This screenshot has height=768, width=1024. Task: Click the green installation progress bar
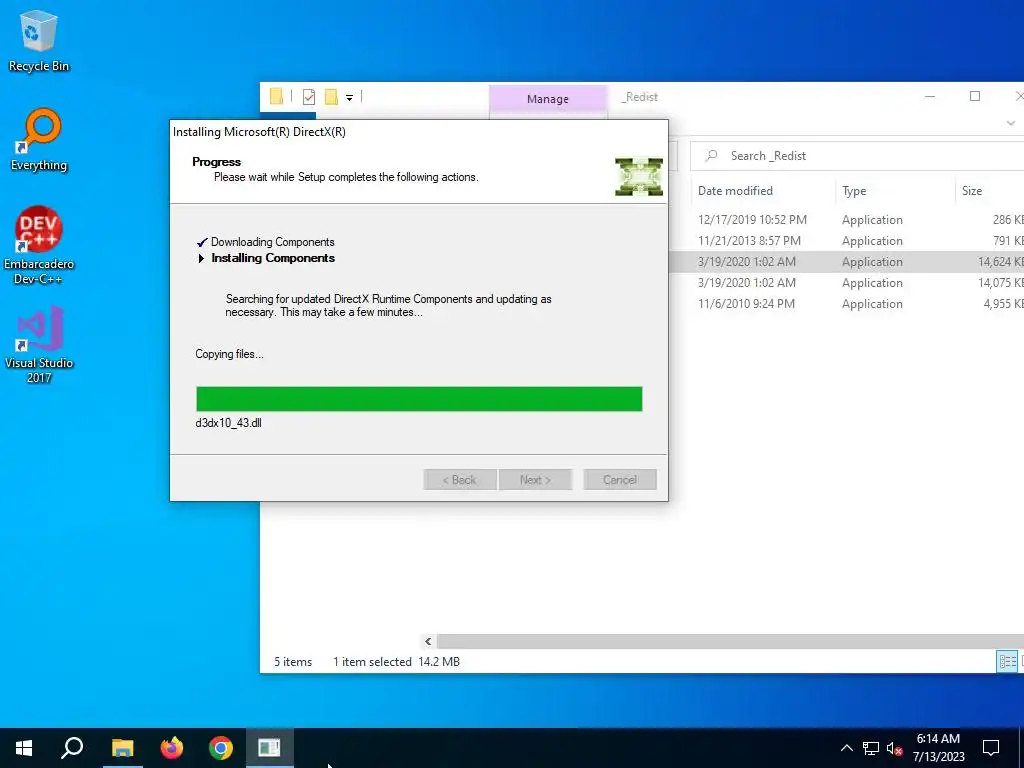[x=419, y=399]
